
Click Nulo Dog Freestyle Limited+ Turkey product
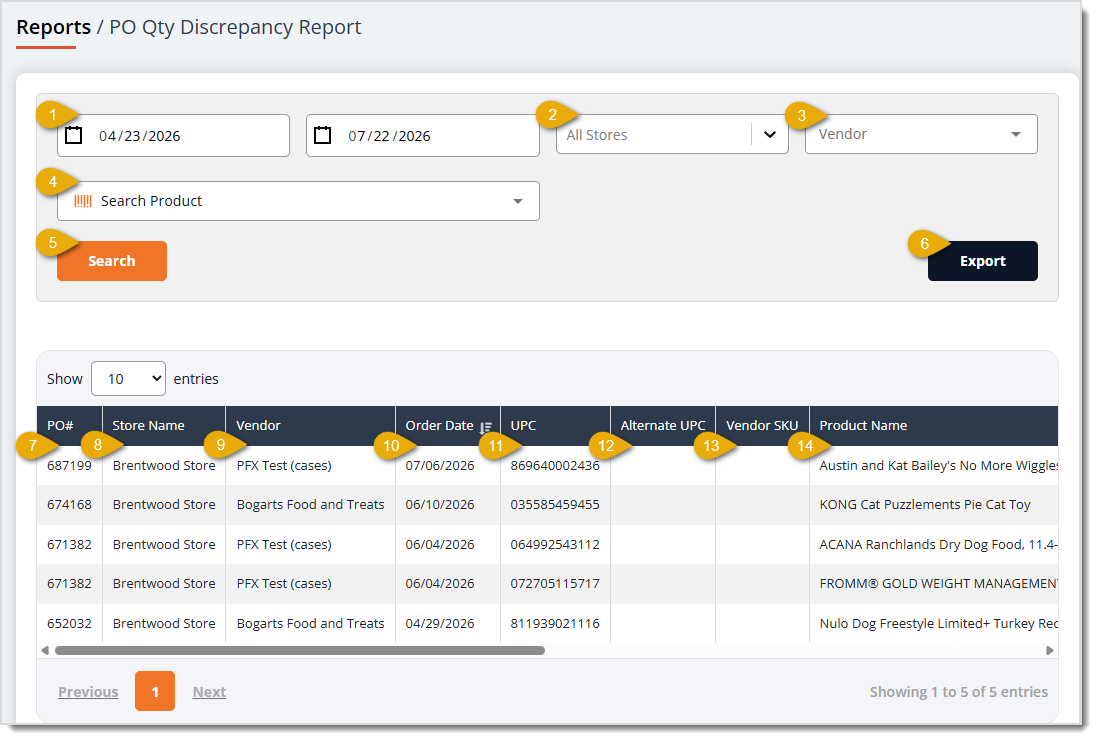(x=938, y=624)
